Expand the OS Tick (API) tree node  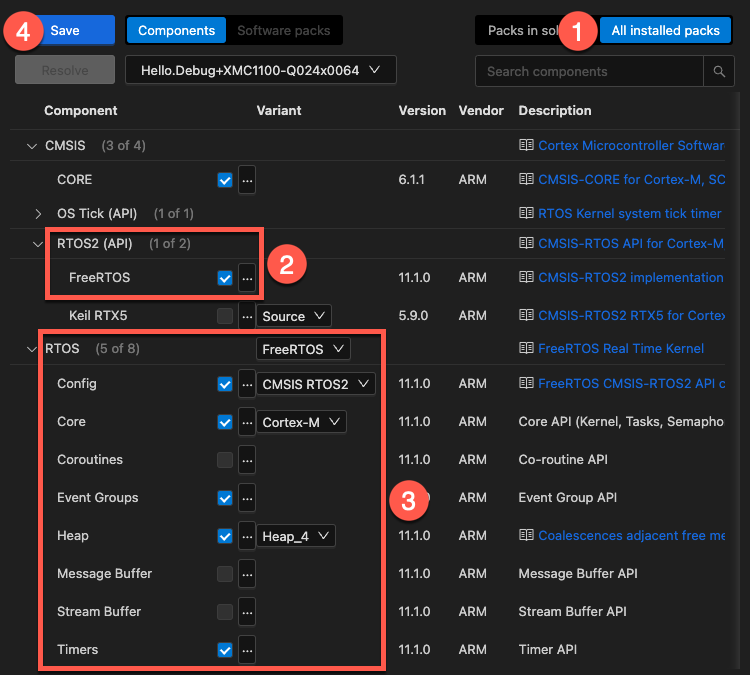pos(39,213)
